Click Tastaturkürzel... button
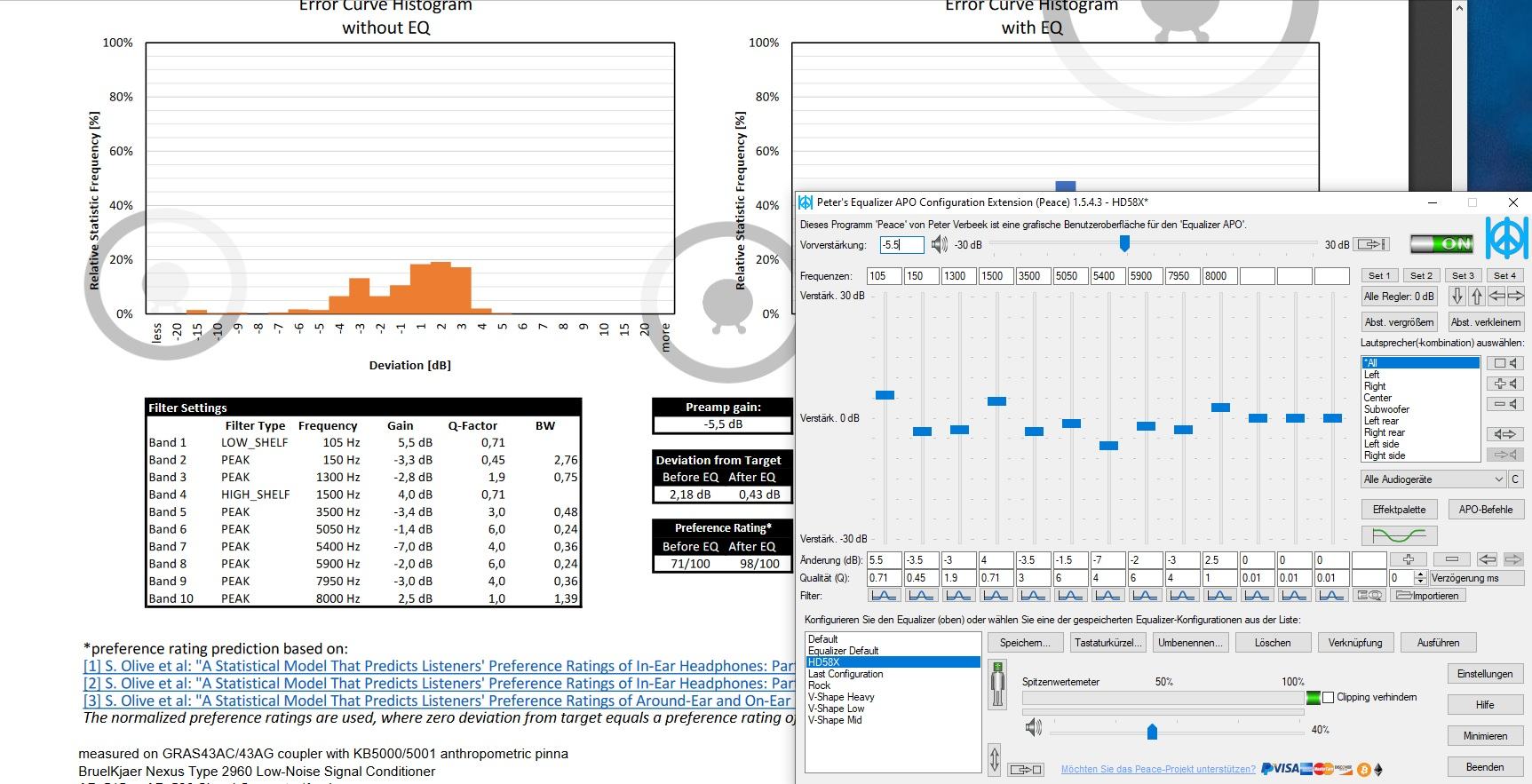The image size is (1532, 784). [x=1107, y=643]
